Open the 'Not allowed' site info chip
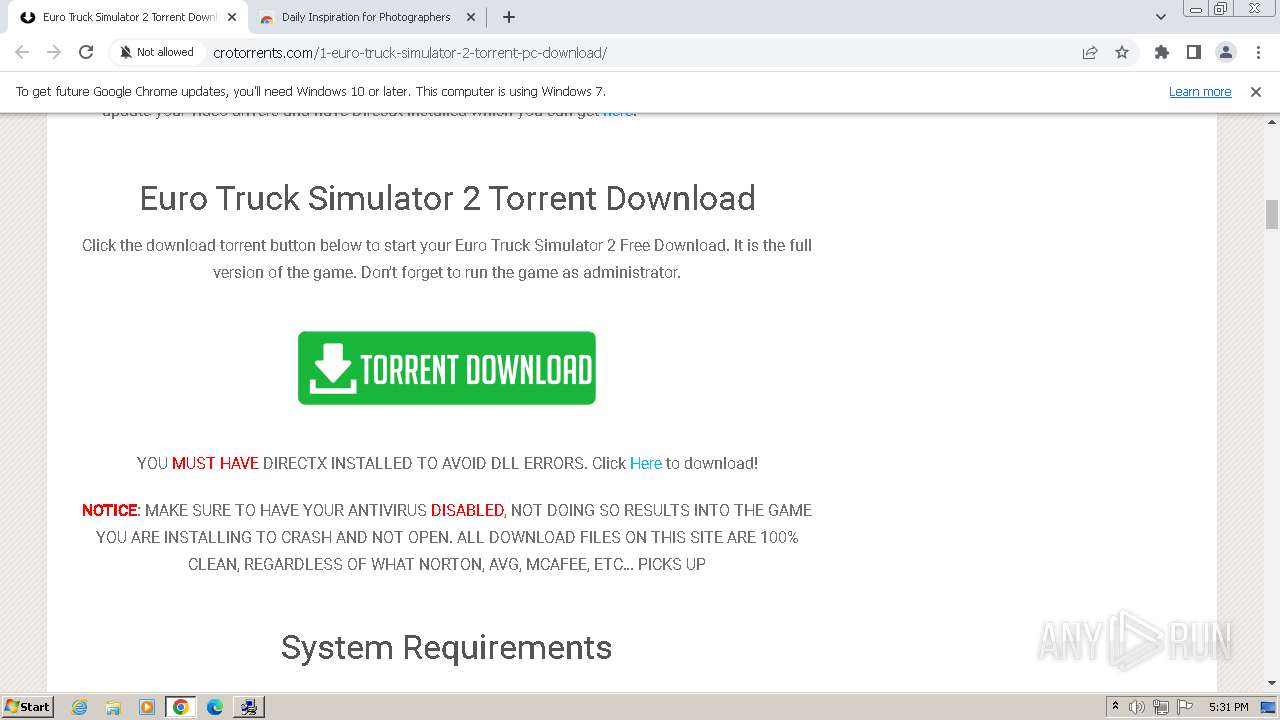The height and width of the screenshot is (720, 1280). click(x=156, y=52)
